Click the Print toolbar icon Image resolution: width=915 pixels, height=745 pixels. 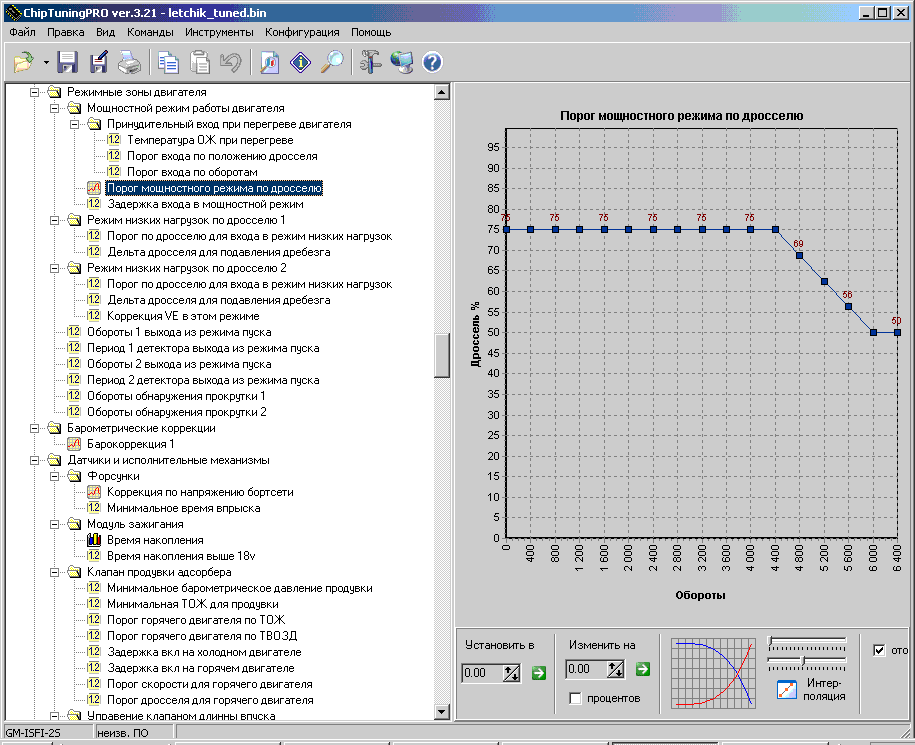click(x=129, y=63)
